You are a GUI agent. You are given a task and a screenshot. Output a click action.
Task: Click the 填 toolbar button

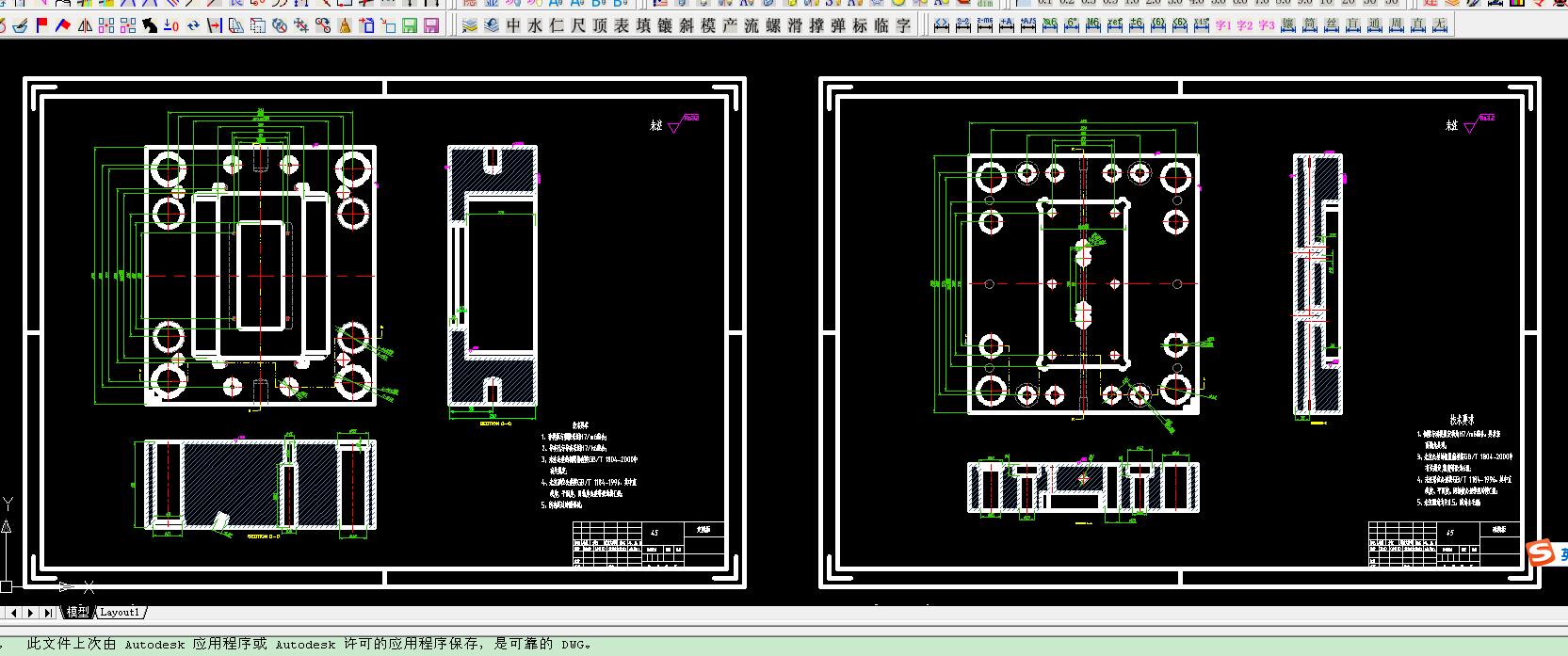[643, 25]
